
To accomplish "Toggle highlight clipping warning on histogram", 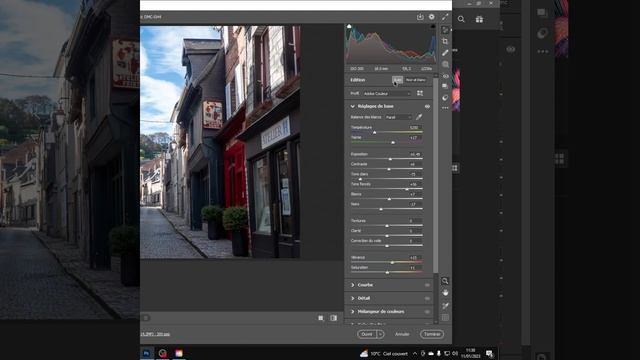I will click(433, 27).
